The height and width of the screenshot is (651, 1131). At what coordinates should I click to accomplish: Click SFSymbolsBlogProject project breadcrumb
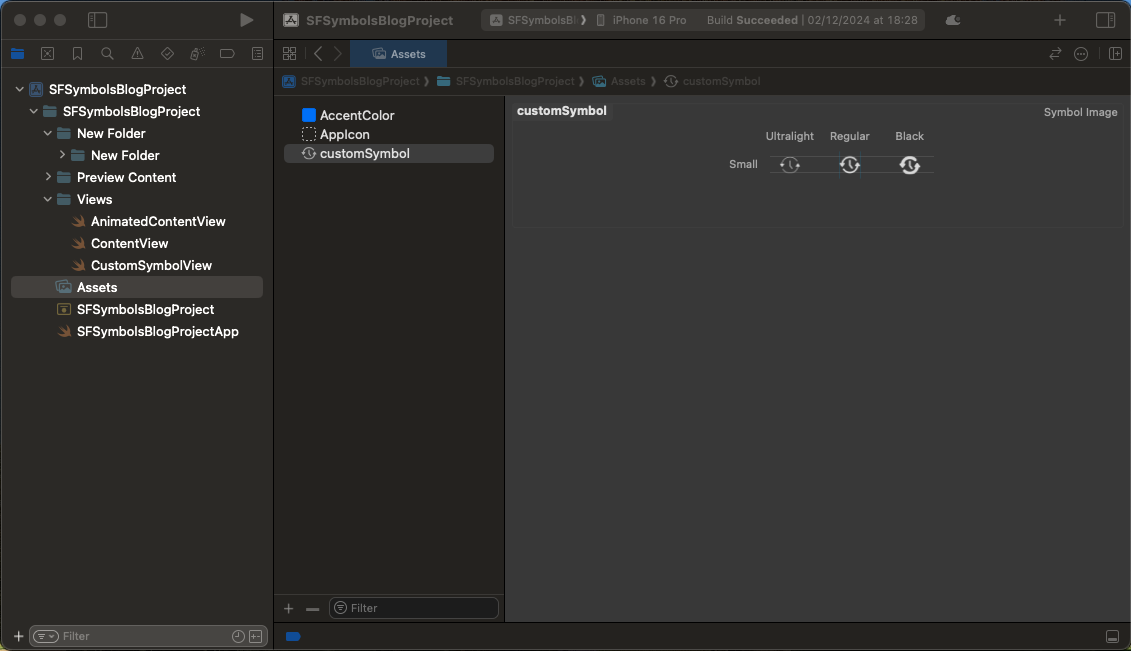coord(352,81)
